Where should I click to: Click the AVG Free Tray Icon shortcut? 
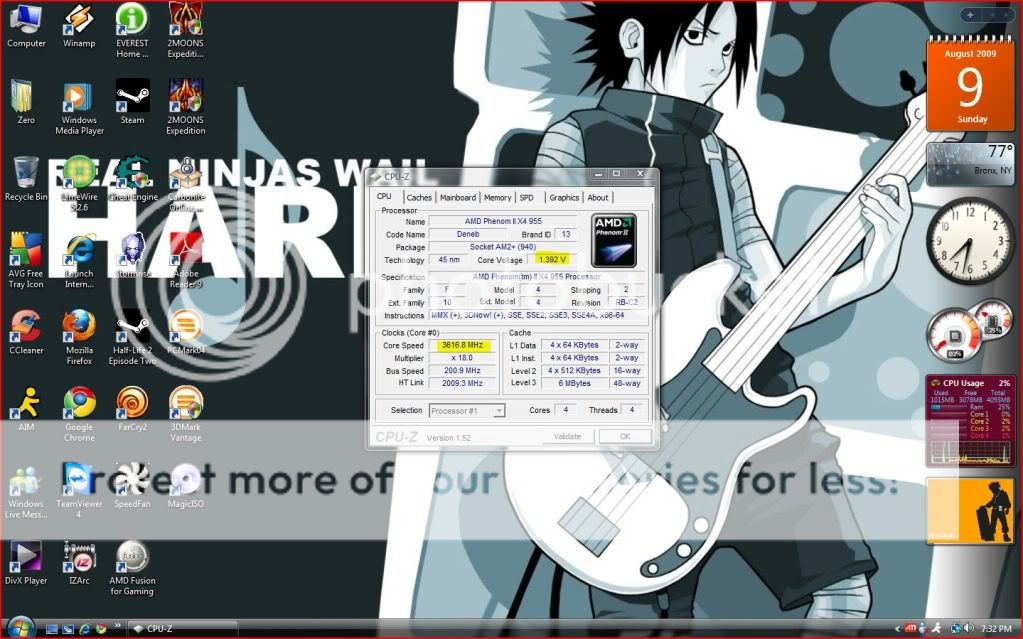26,260
